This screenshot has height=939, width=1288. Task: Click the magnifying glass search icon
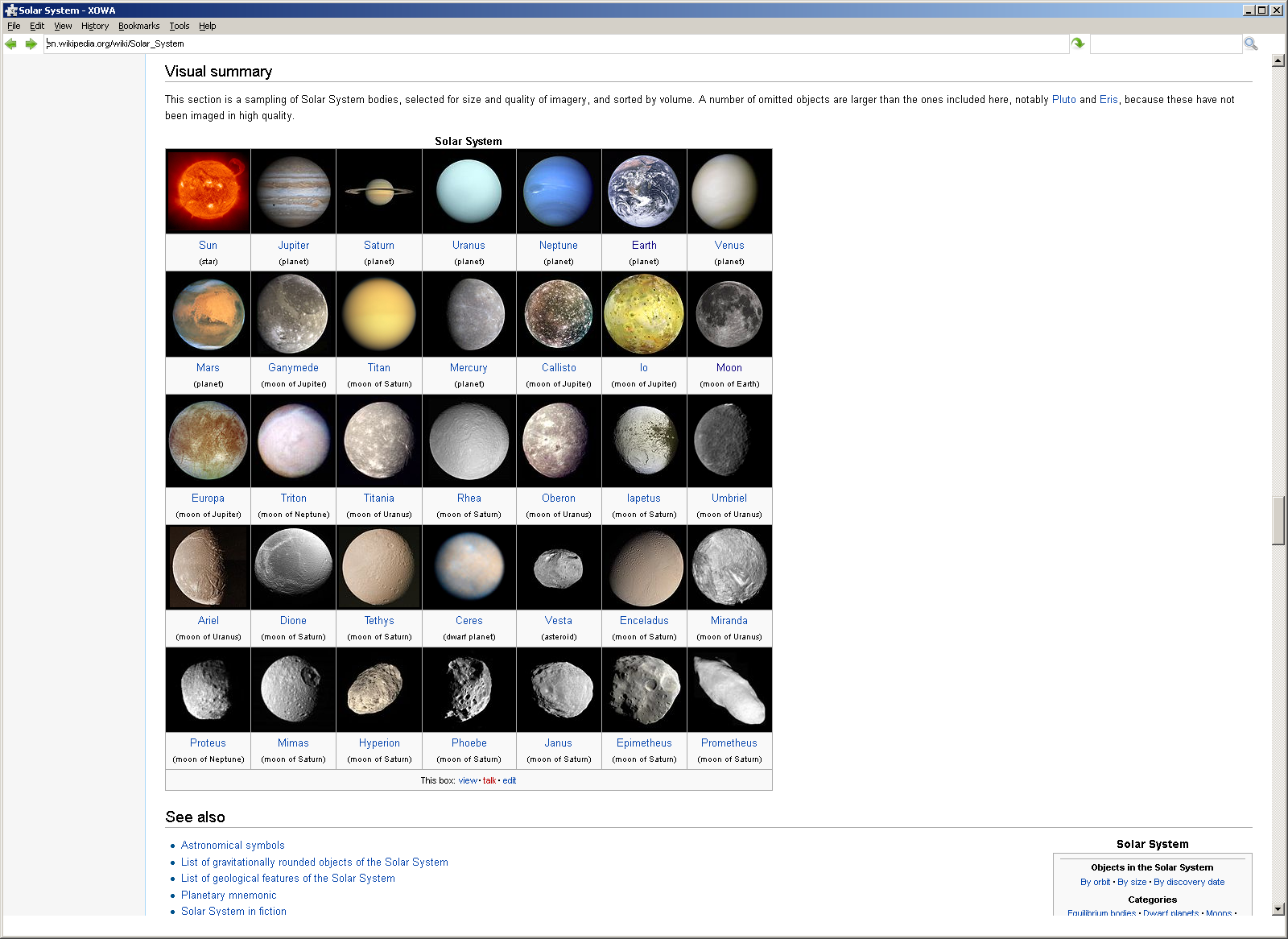[x=1250, y=44]
